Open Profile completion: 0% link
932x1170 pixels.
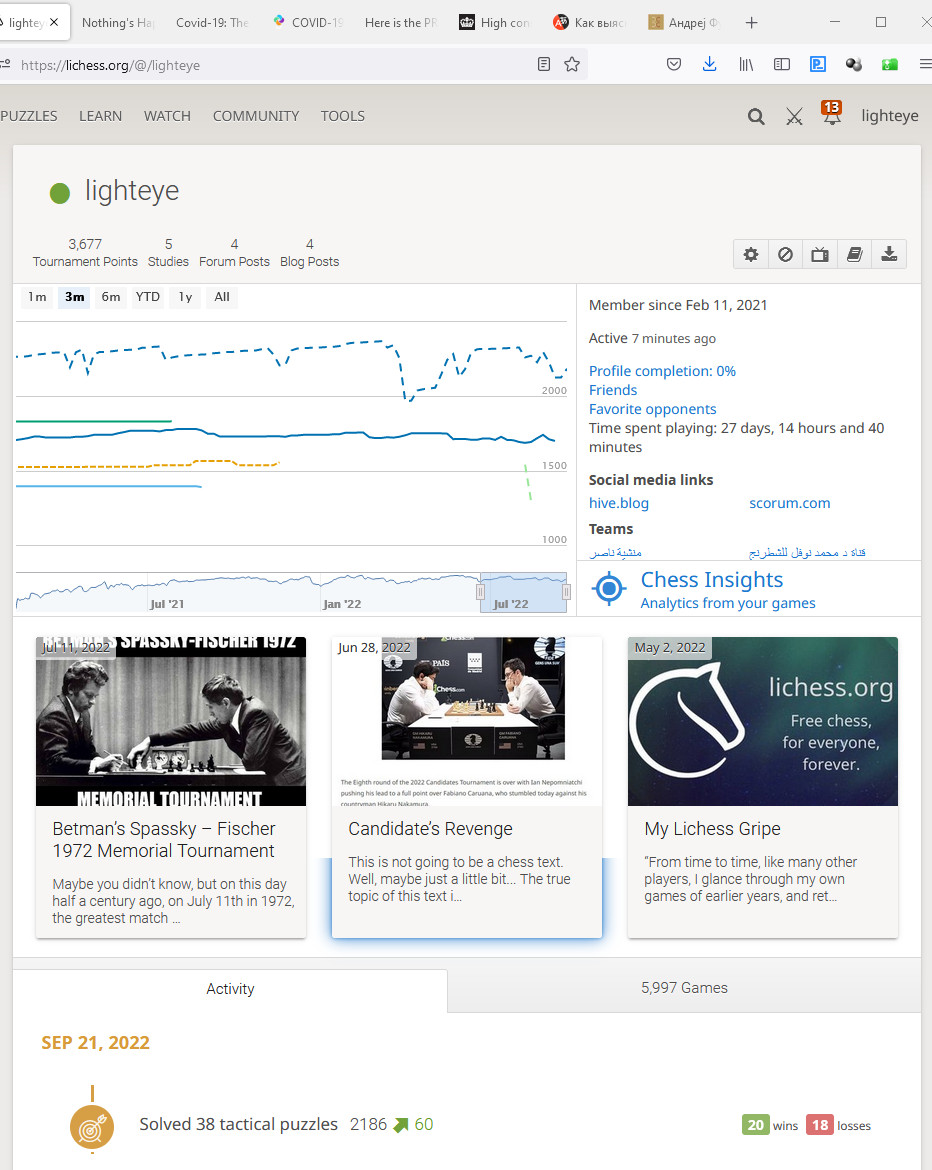tap(662, 371)
